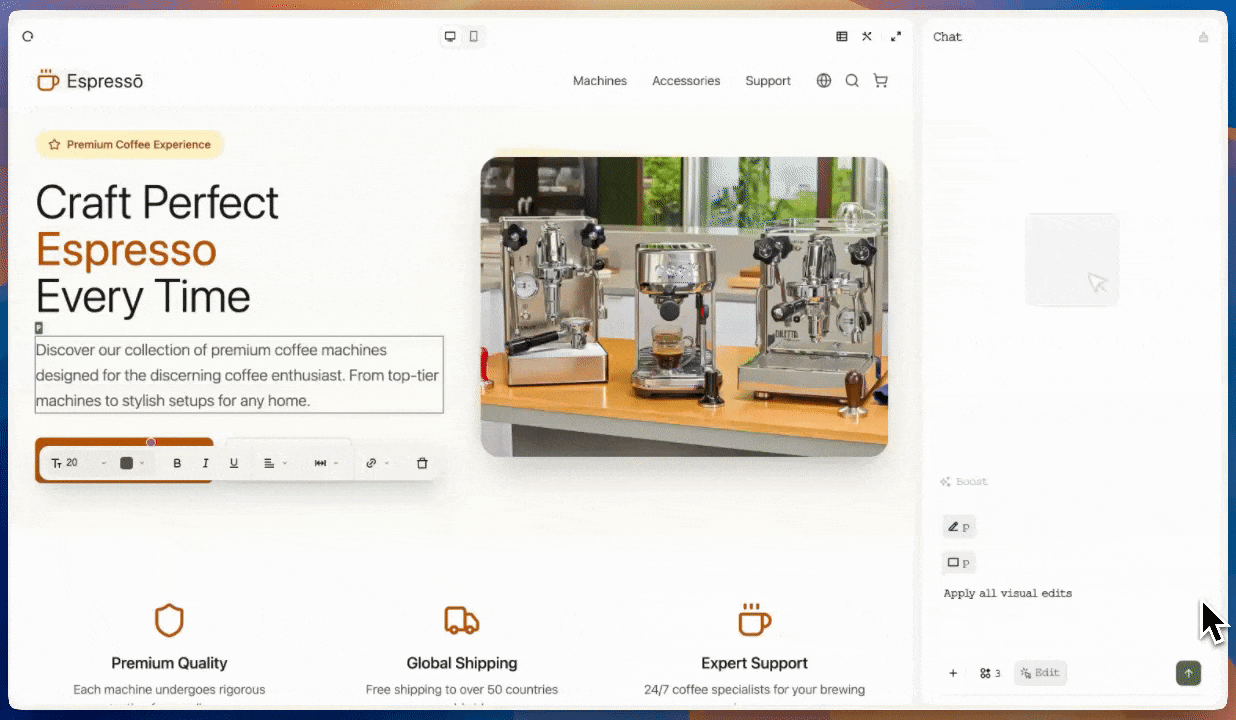The height and width of the screenshot is (720, 1236).
Task: Click the Boost button in the chat panel
Action: coord(963,481)
